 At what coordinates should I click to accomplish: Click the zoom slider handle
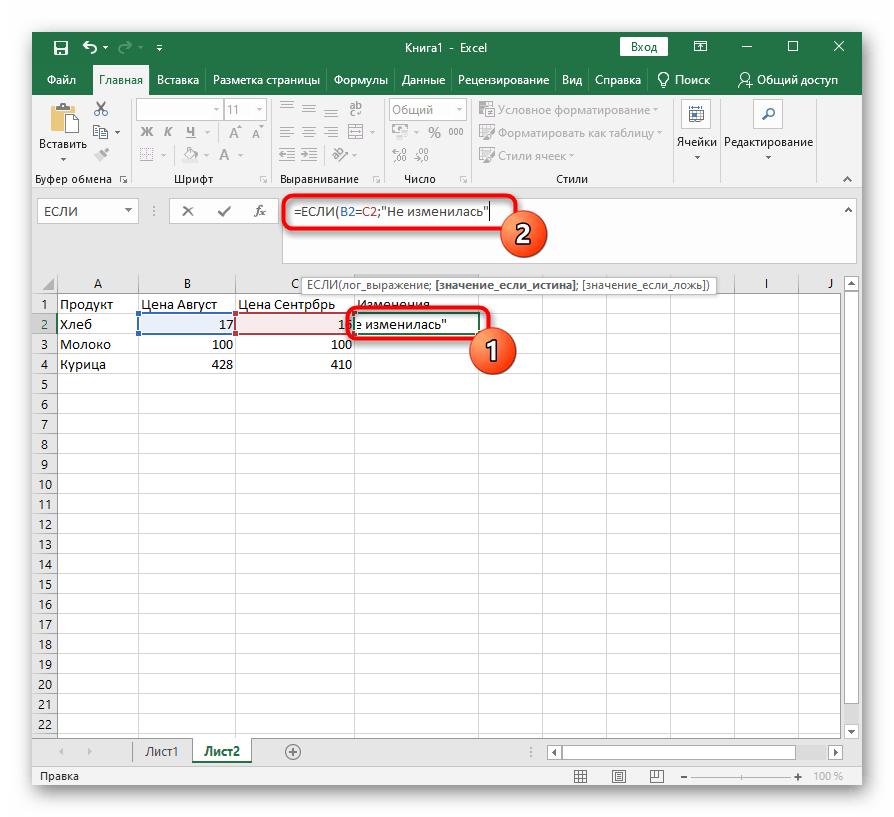point(741,777)
